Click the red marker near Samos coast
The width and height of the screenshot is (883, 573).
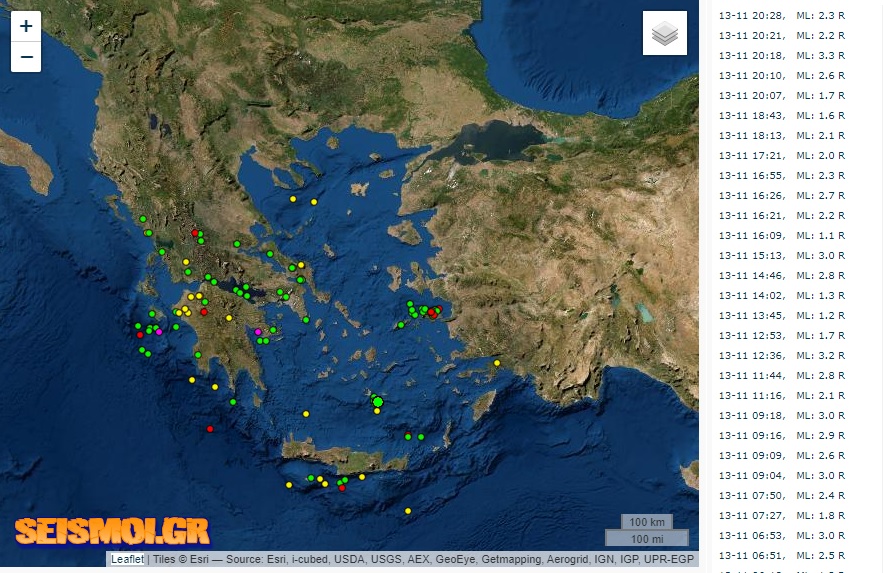point(432,313)
